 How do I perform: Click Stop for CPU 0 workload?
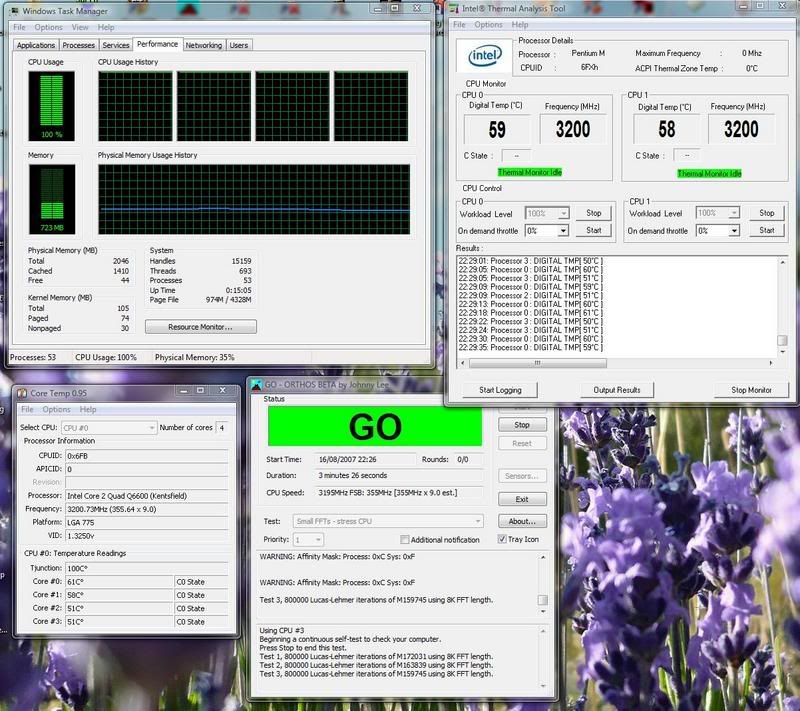click(593, 213)
